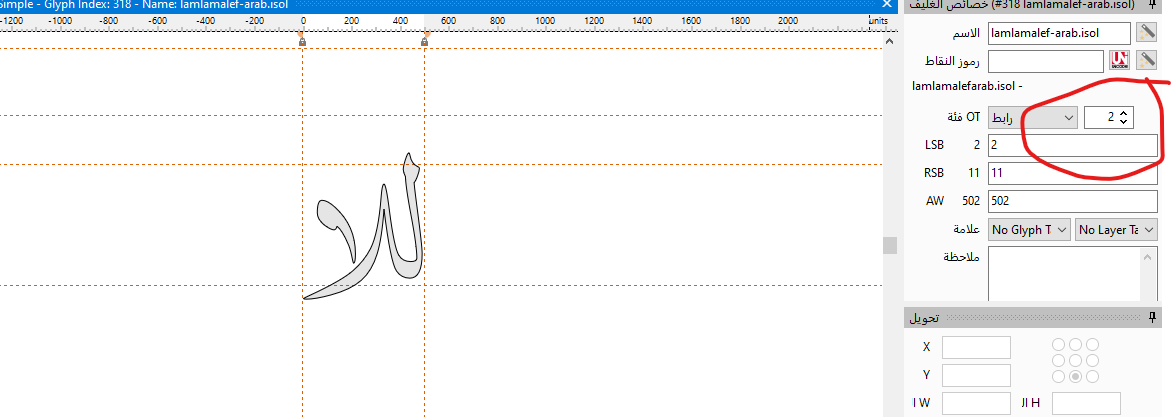The width and height of the screenshot is (1172, 417).
Task: Increase the OT class stepper value
Action: [x=1124, y=113]
